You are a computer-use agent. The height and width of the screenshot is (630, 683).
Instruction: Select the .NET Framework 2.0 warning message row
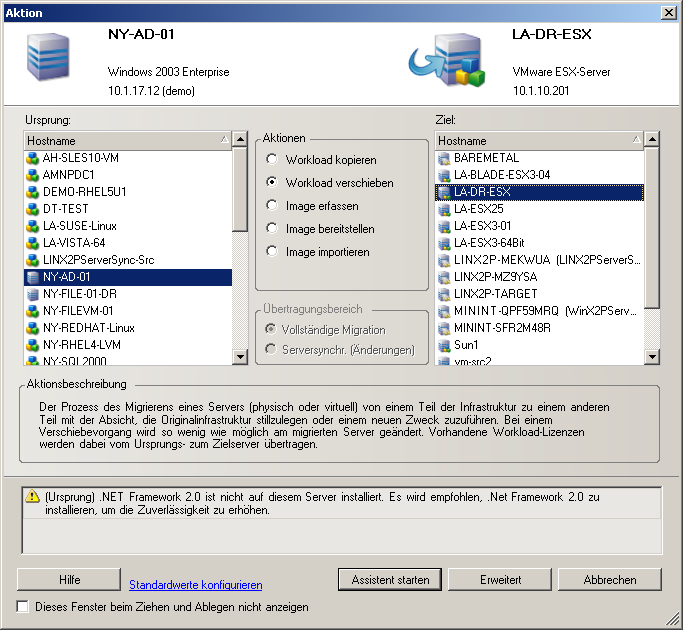click(342, 503)
